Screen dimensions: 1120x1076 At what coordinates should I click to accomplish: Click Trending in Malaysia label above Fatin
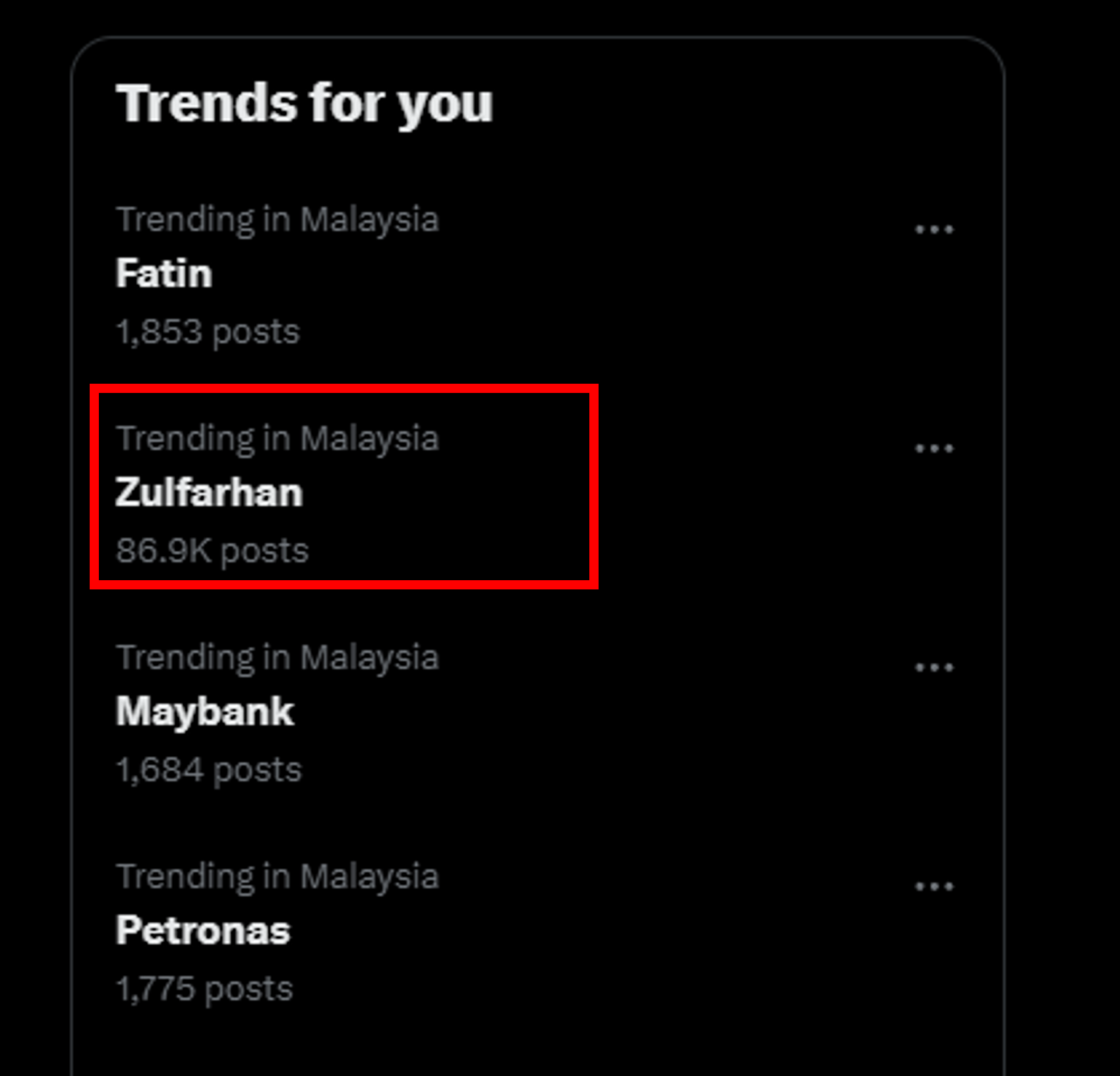coord(278,220)
